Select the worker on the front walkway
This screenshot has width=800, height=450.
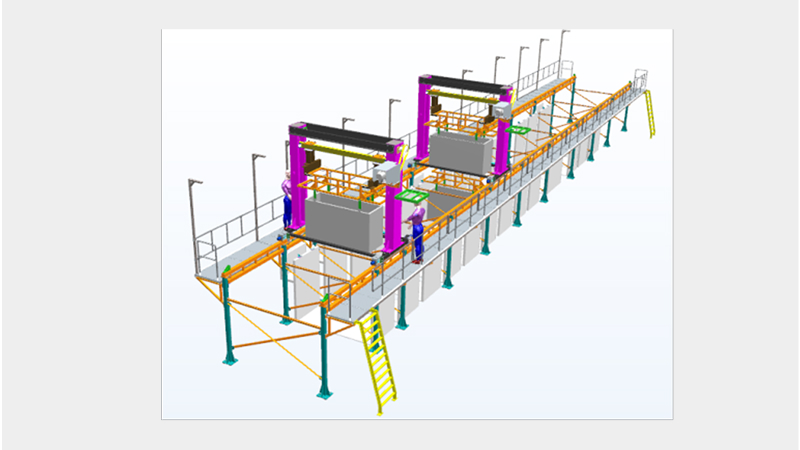pyautogui.click(x=417, y=235)
